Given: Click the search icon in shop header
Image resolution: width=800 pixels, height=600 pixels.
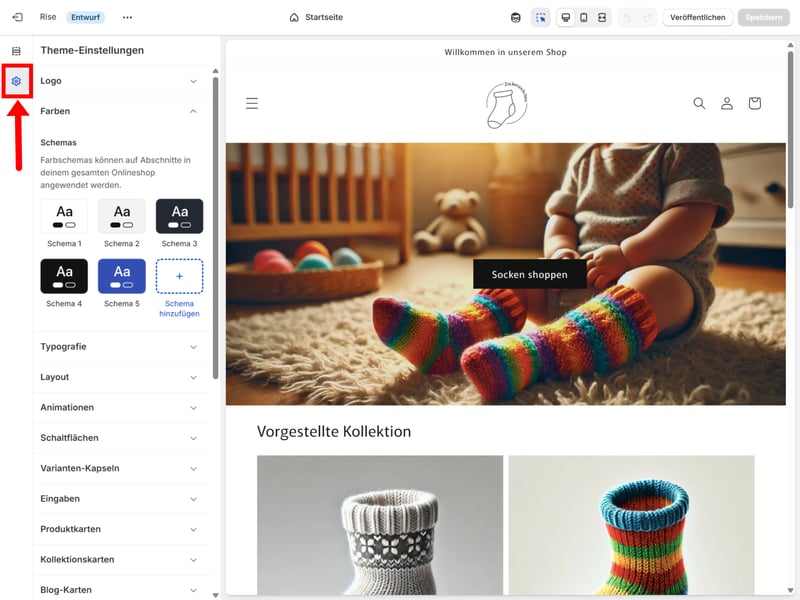Looking at the screenshot, I should 699,103.
